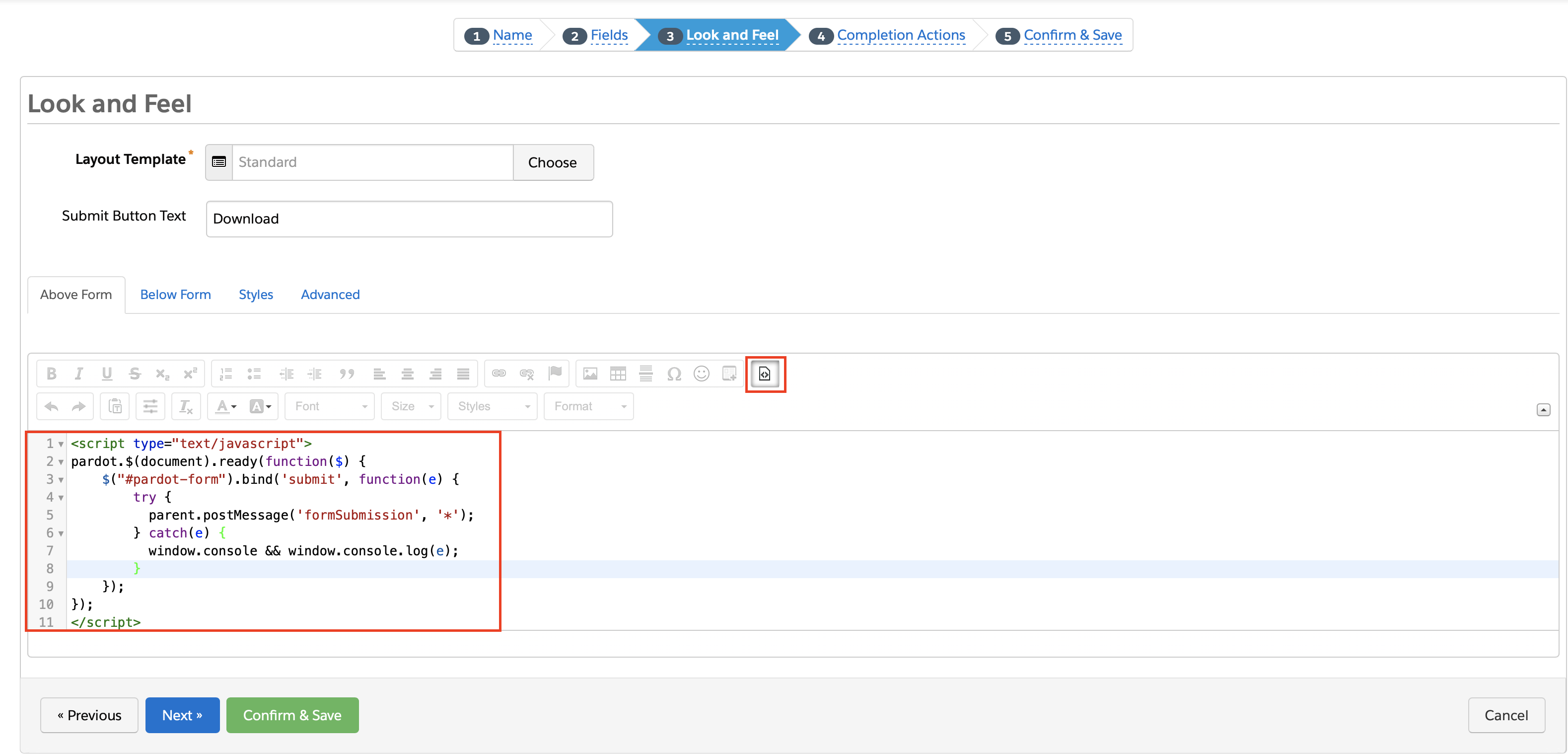Click the Insert table toolbar icon
The width and height of the screenshot is (1568, 754).
tap(617, 374)
